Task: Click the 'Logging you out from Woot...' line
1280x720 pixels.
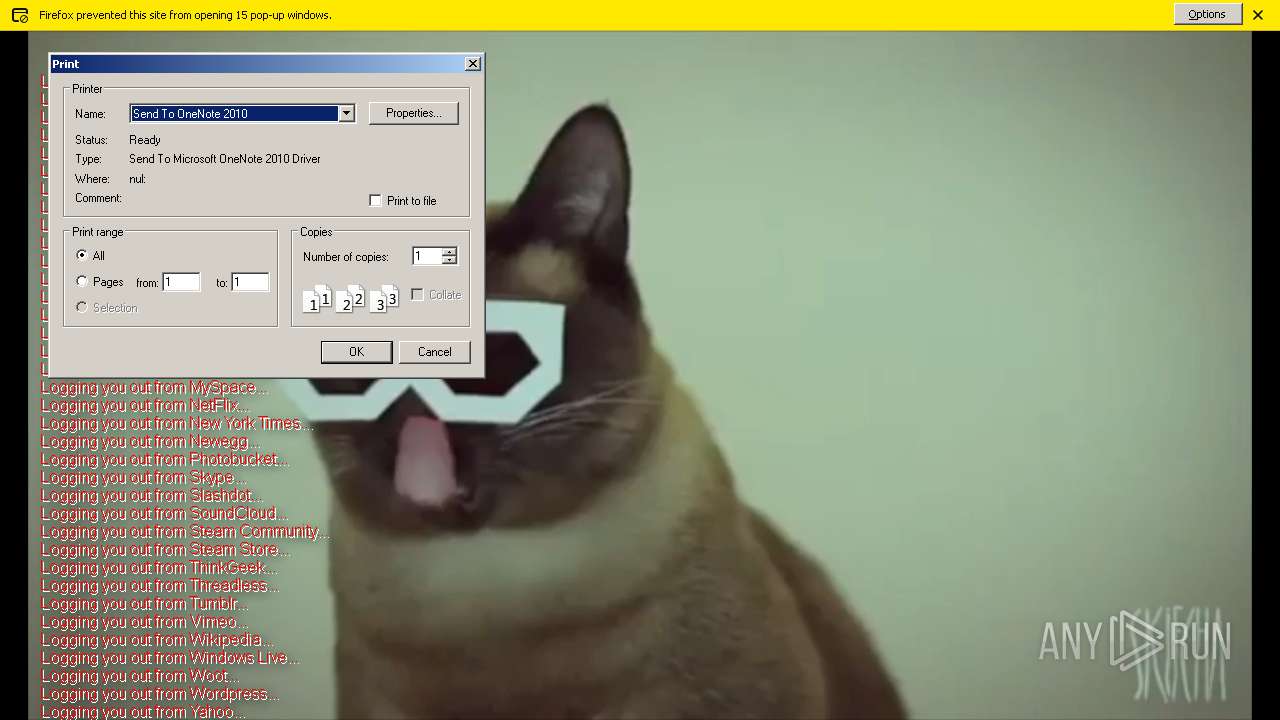Action: tap(140, 676)
